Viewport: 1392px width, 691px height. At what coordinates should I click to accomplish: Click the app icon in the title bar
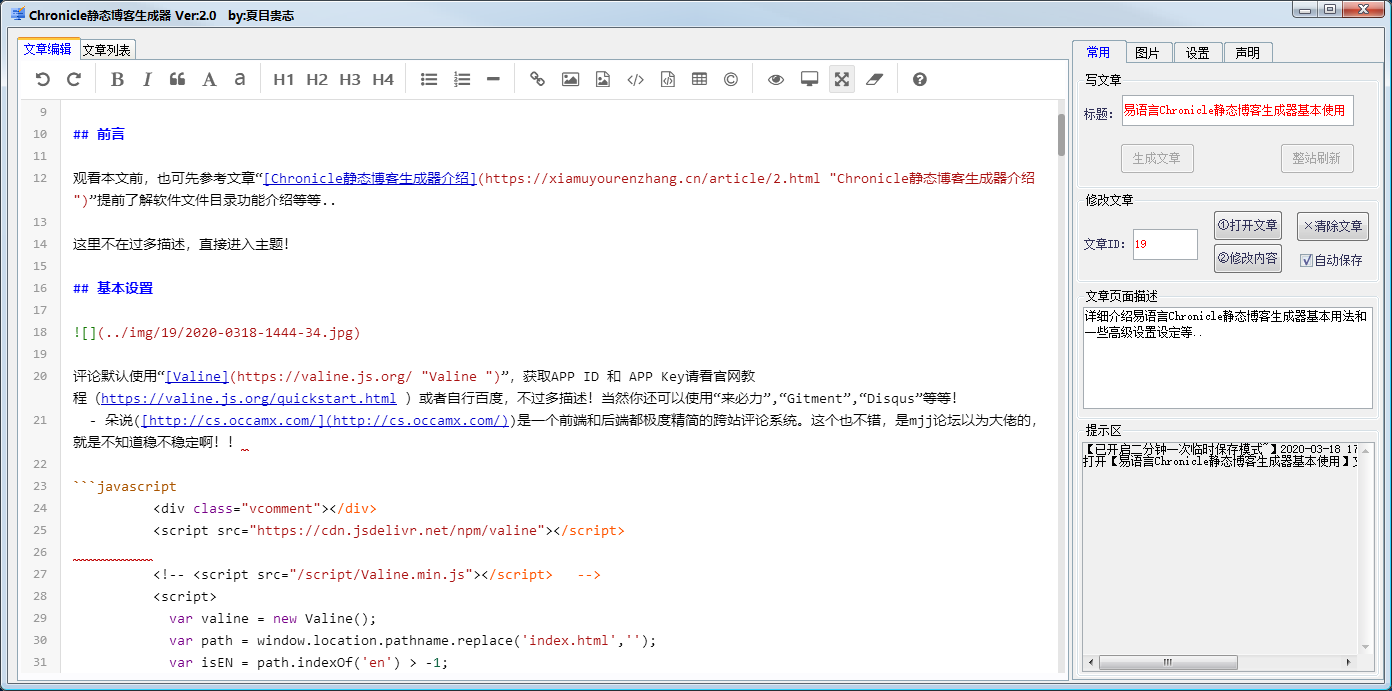17,15
